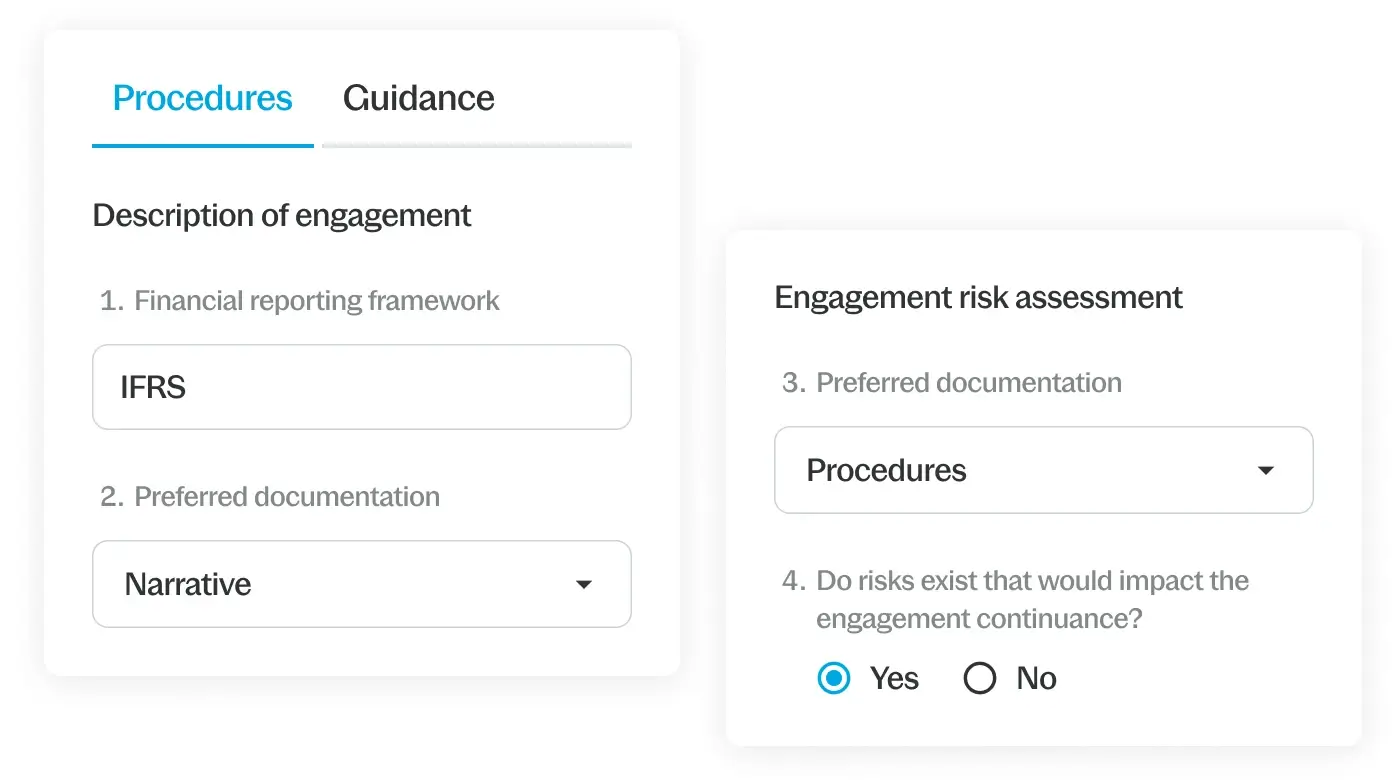The height and width of the screenshot is (784, 1392).
Task: Click the arrow icon in the Narrative dropdown
Action: tap(584, 585)
